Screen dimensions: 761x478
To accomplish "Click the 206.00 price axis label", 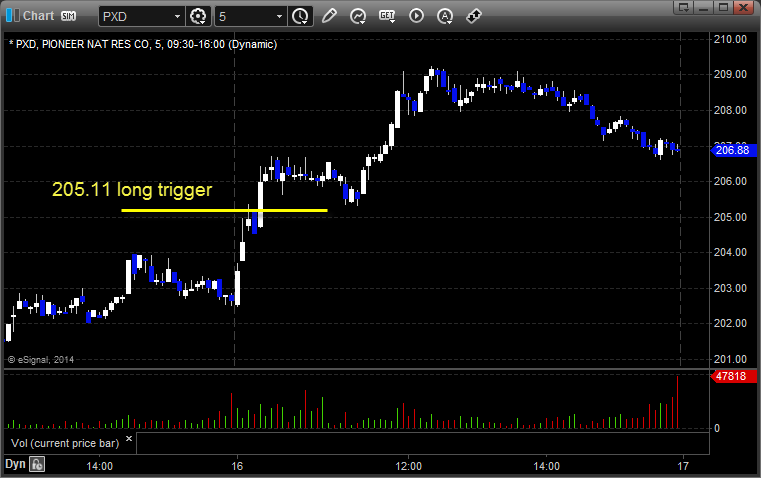I will tap(730, 181).
